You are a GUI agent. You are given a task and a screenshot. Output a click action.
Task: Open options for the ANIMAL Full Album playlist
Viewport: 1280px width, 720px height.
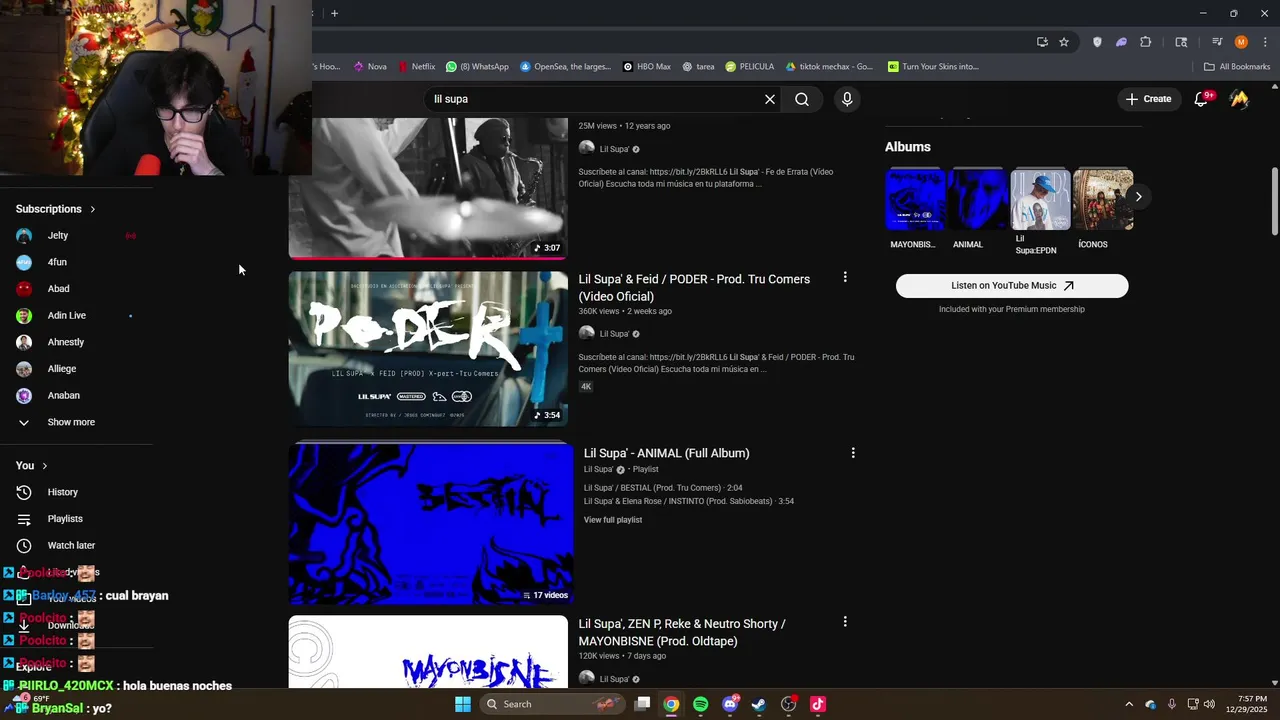click(x=853, y=453)
